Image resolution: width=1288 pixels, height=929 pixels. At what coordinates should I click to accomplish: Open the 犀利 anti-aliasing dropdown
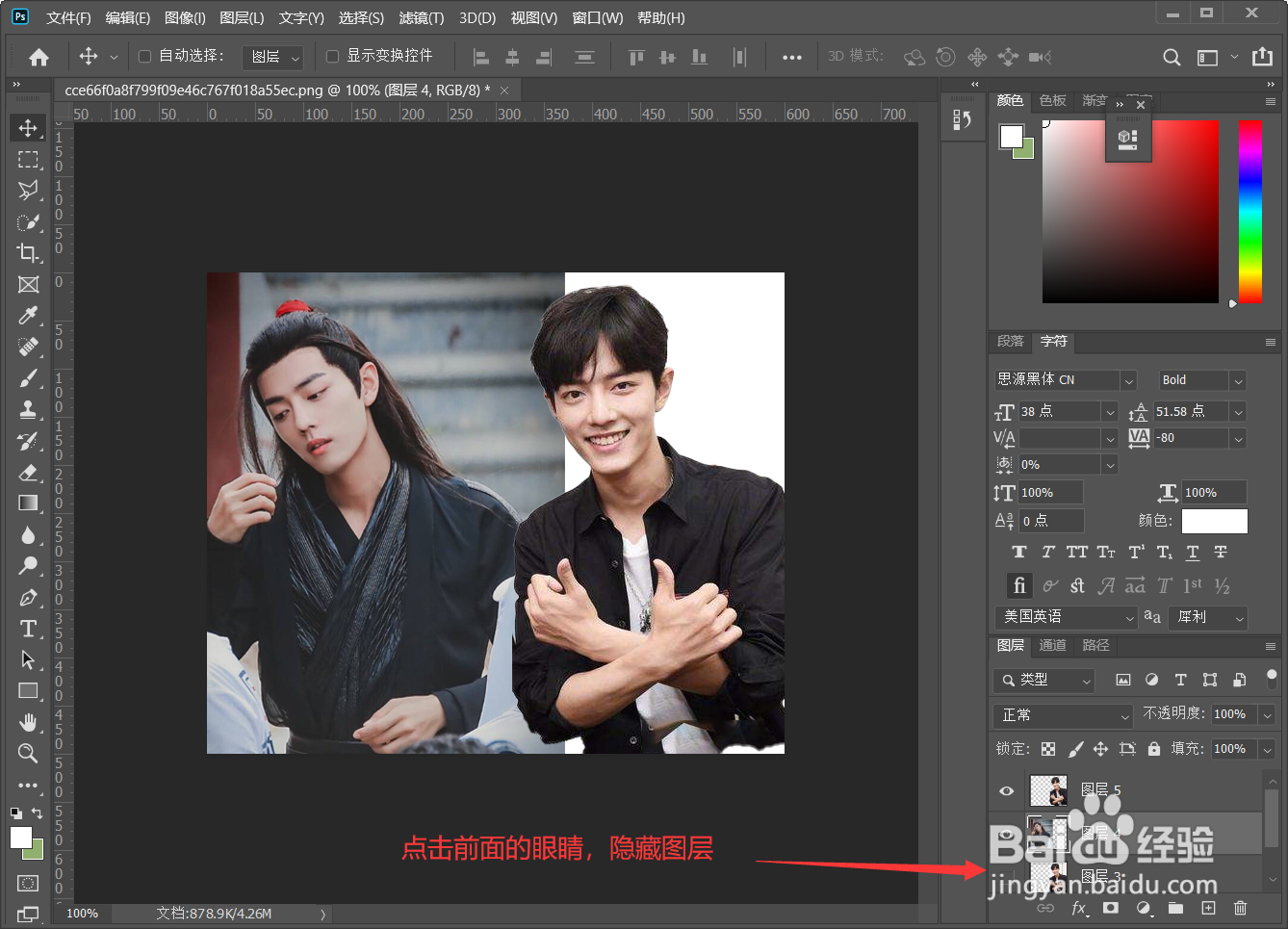1207,617
